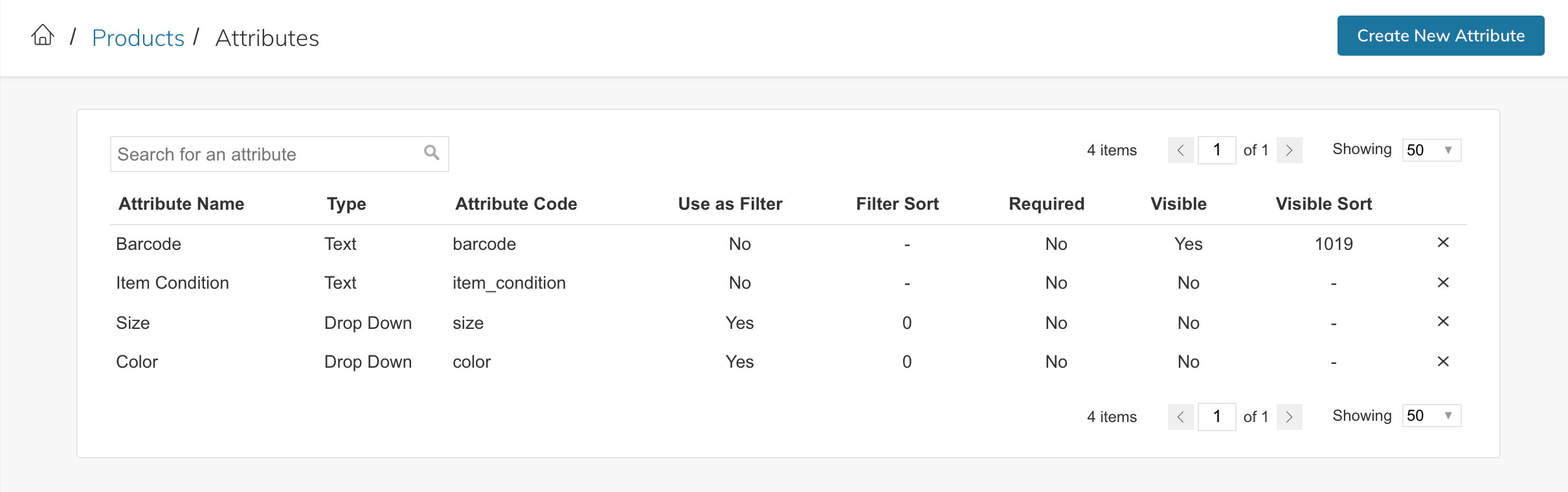Open the bottom Showing 50 dropdown
Image resolution: width=1568 pixels, height=492 pixels.
(x=1431, y=416)
